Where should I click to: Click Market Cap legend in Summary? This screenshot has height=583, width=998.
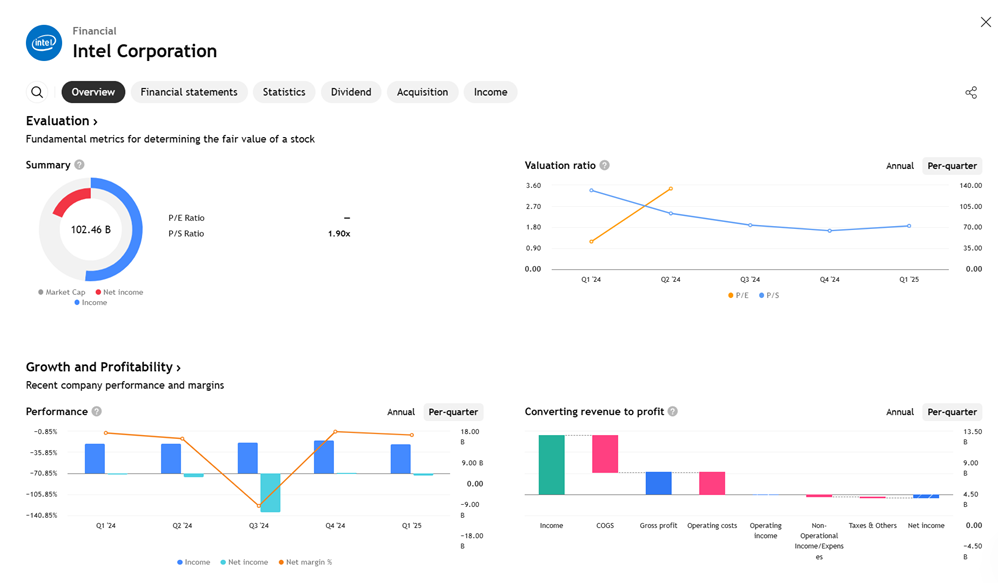62,292
